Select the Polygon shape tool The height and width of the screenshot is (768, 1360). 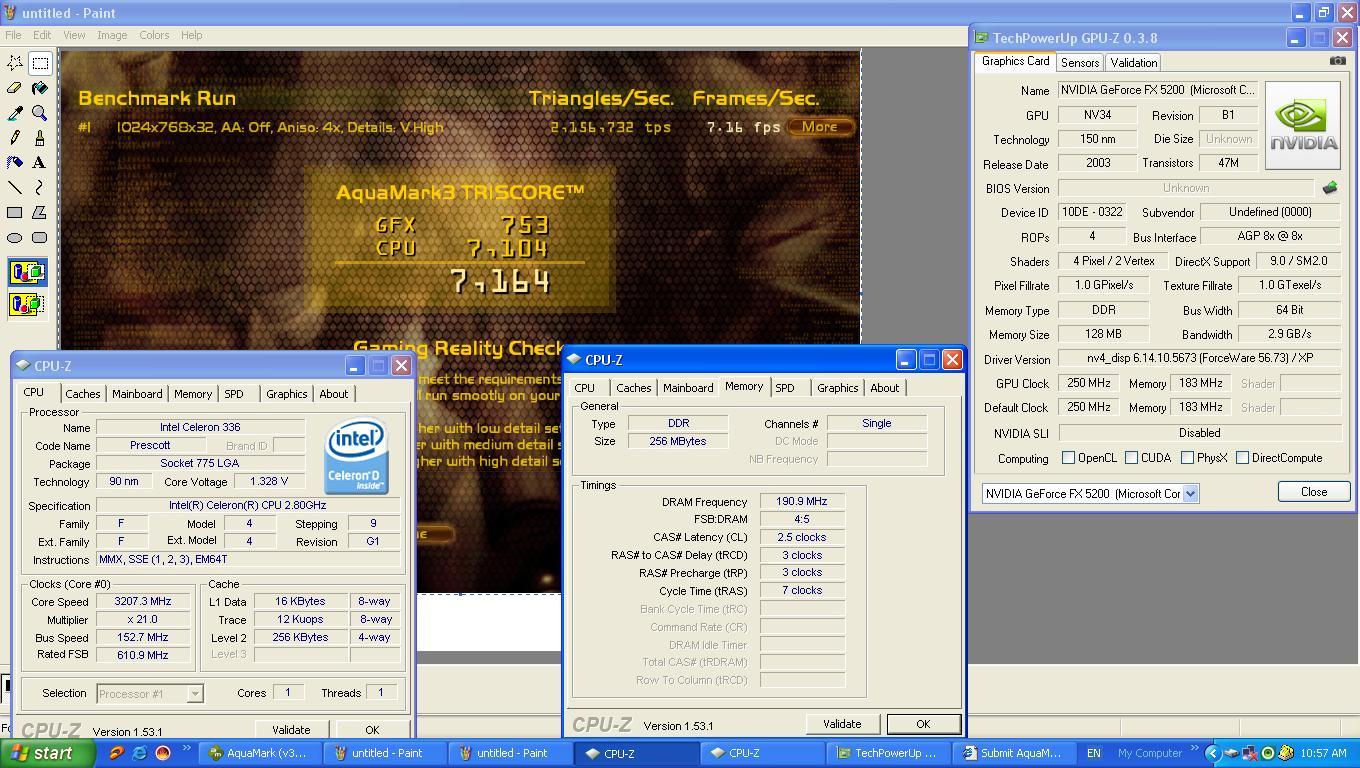pyautogui.click(x=40, y=213)
